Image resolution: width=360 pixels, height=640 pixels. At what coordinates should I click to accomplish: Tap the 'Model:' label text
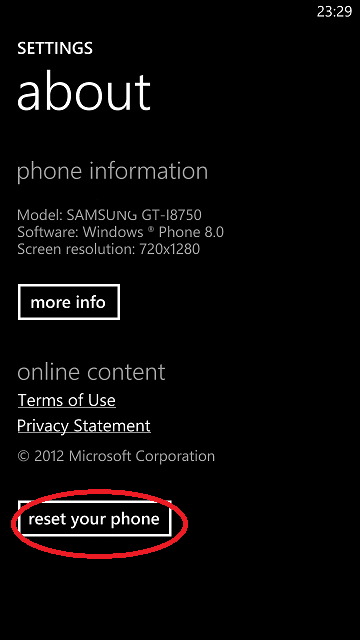[40, 215]
